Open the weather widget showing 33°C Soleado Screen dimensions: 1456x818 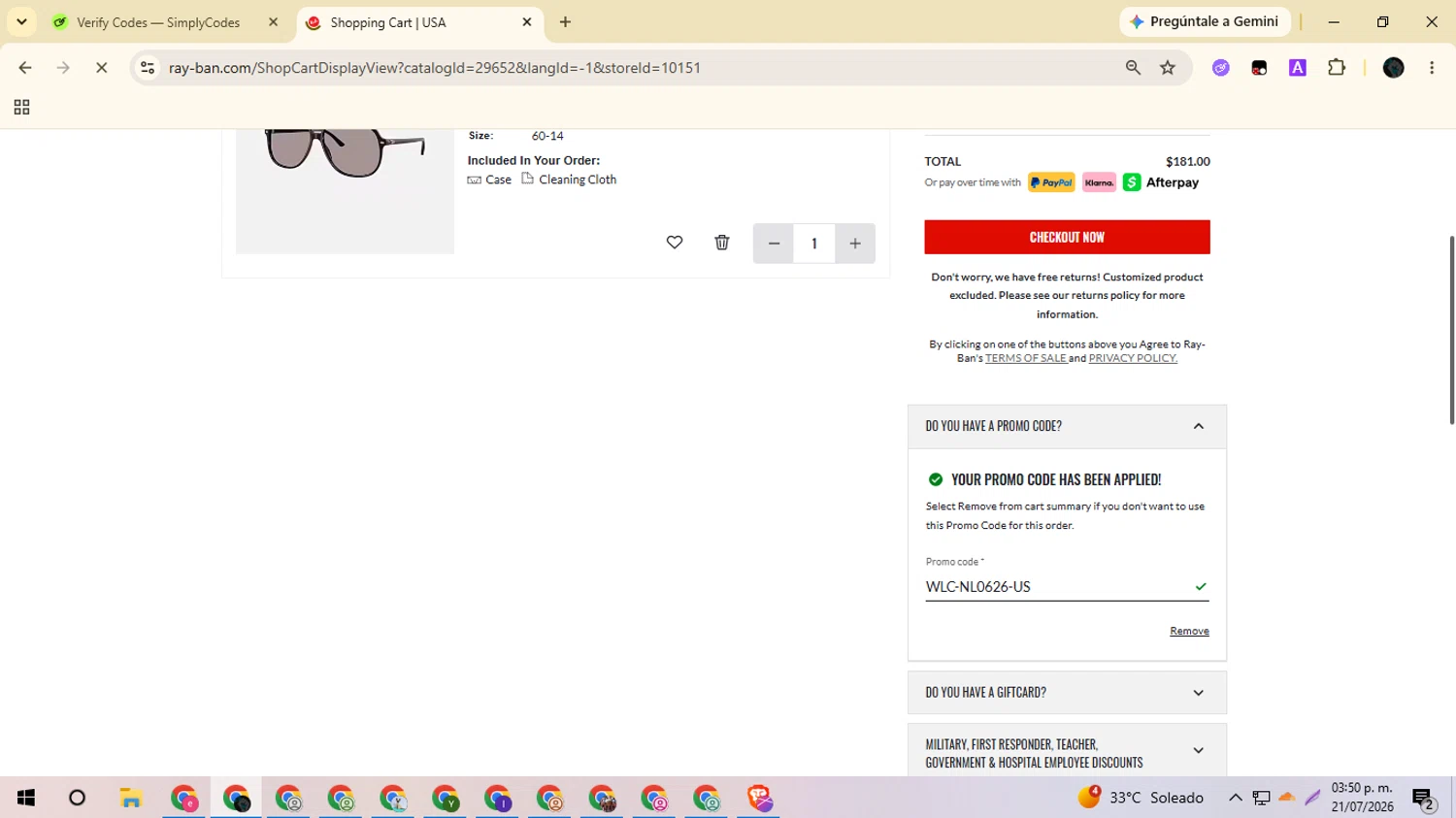pos(1141,798)
